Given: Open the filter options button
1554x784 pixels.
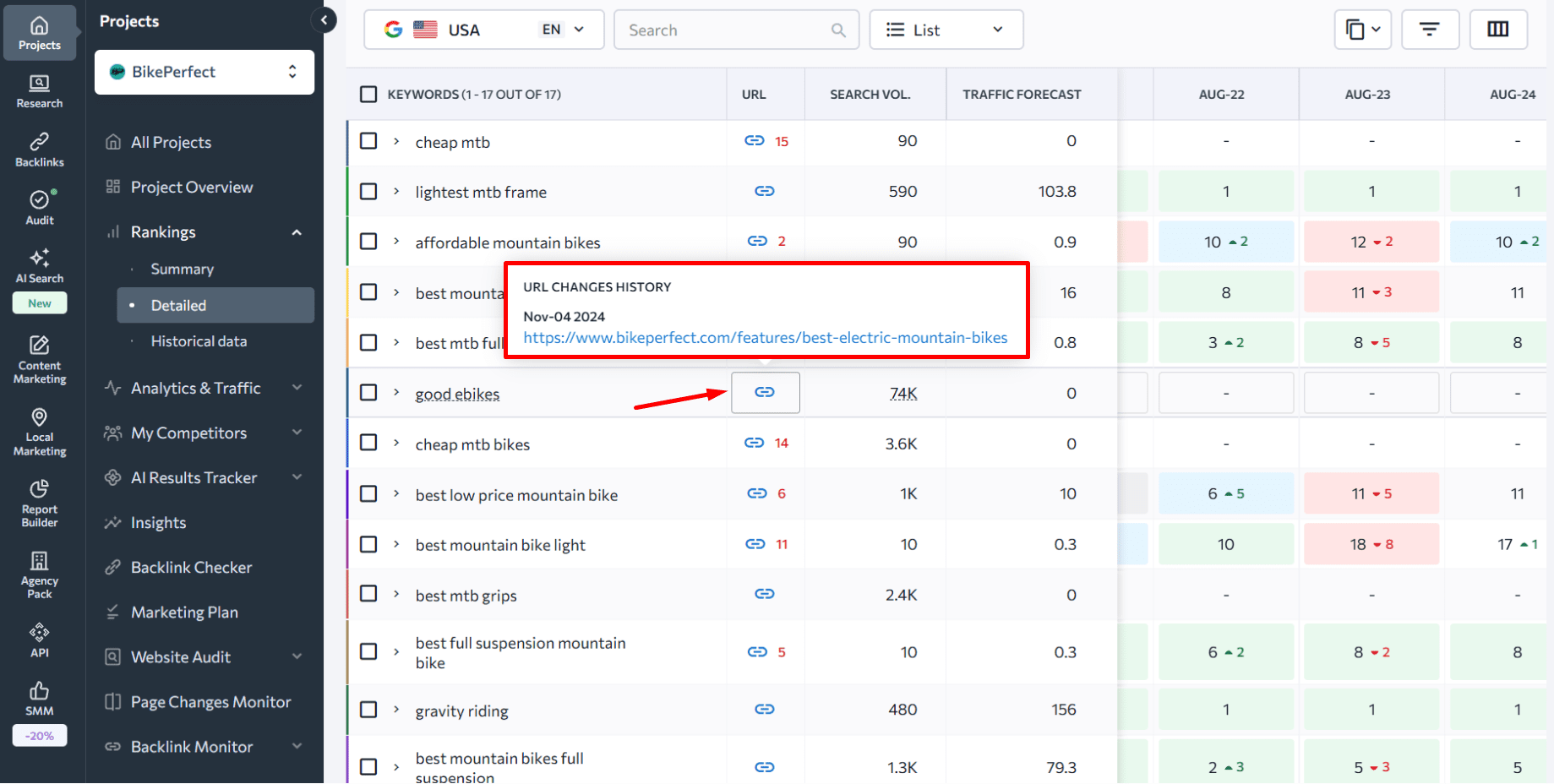Looking at the screenshot, I should click(1430, 30).
